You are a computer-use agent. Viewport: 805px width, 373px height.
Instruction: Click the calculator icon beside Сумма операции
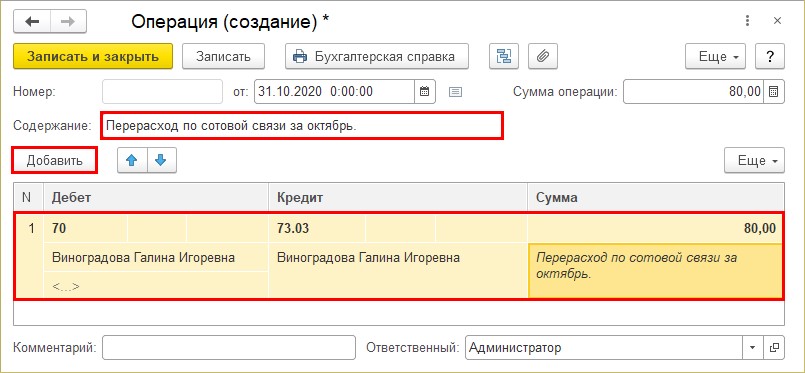coord(774,92)
